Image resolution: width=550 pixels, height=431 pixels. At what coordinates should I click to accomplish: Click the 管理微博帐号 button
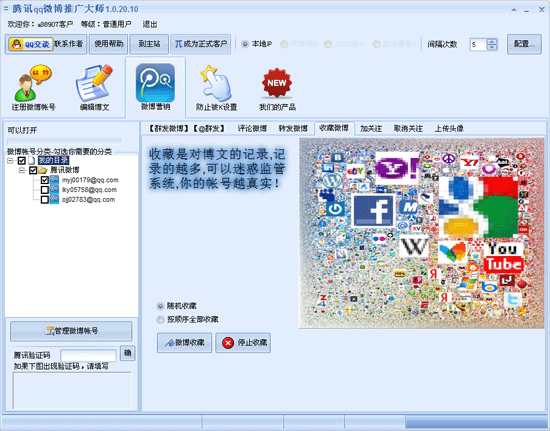pyautogui.click(x=71, y=331)
